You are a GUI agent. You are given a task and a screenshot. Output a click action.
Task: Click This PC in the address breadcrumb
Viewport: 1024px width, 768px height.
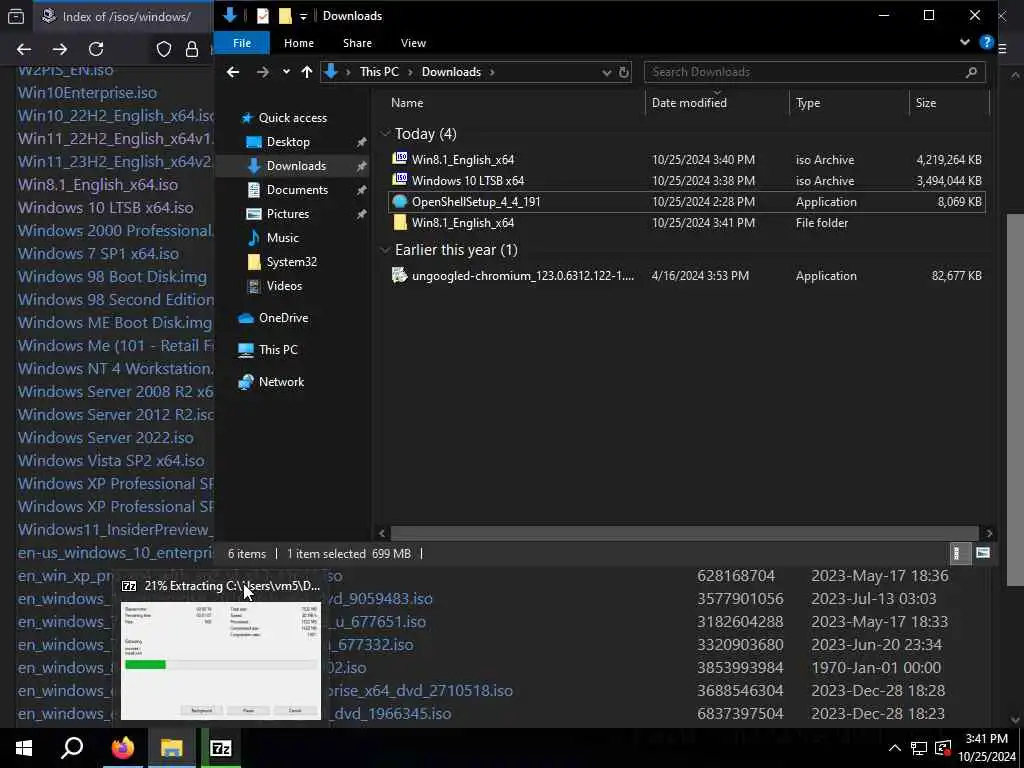coord(379,72)
